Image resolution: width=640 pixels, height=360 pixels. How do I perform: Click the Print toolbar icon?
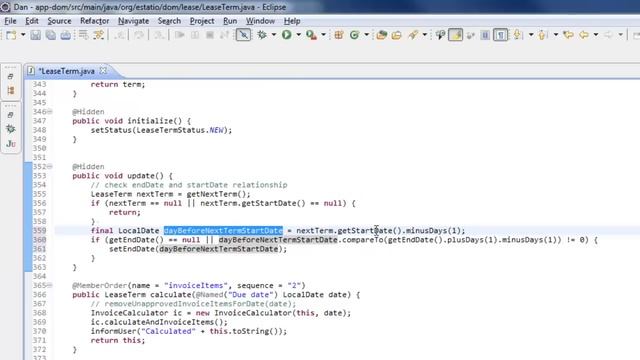[65, 35]
